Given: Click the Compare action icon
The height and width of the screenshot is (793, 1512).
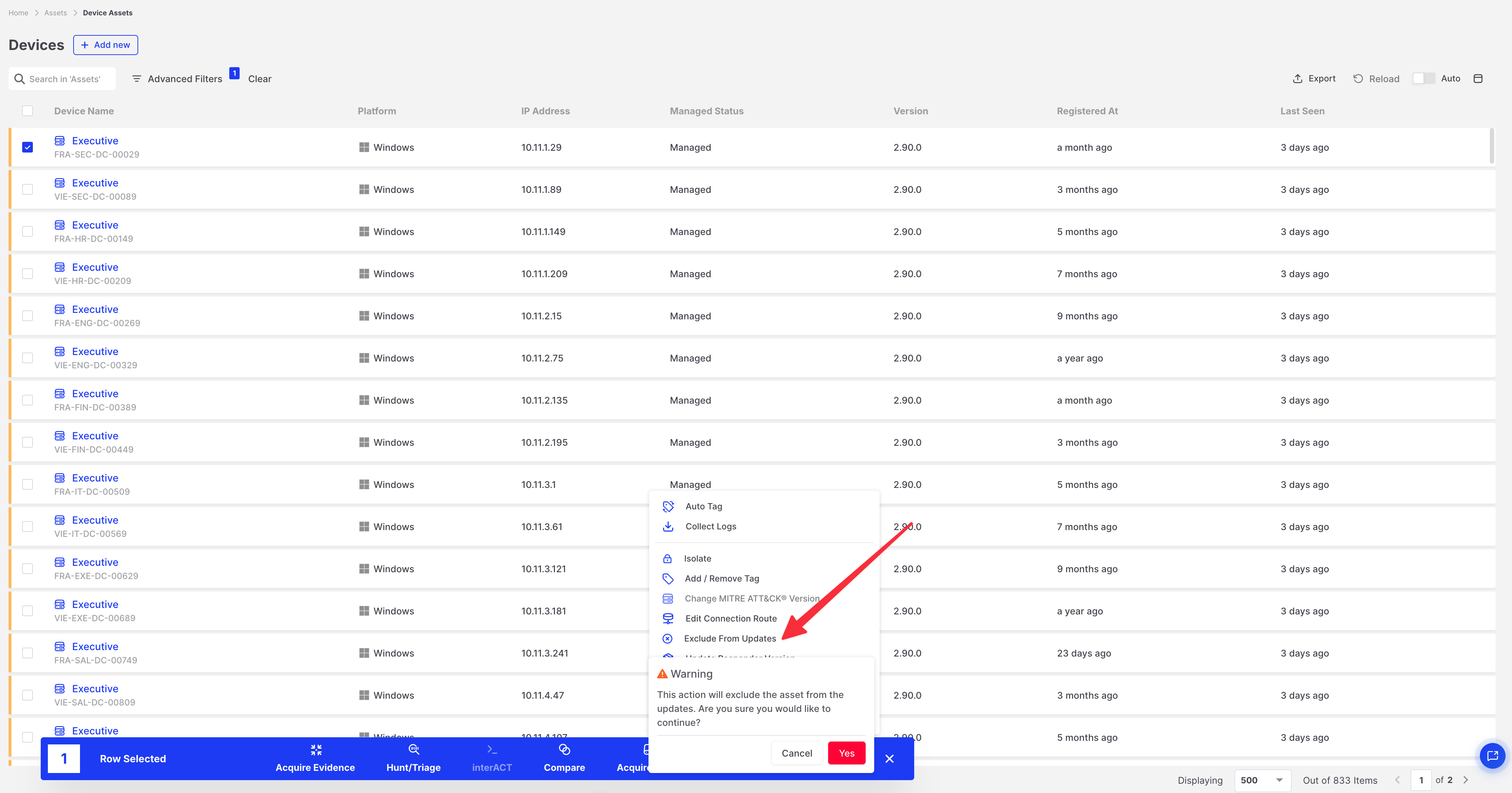Looking at the screenshot, I should 564,749.
